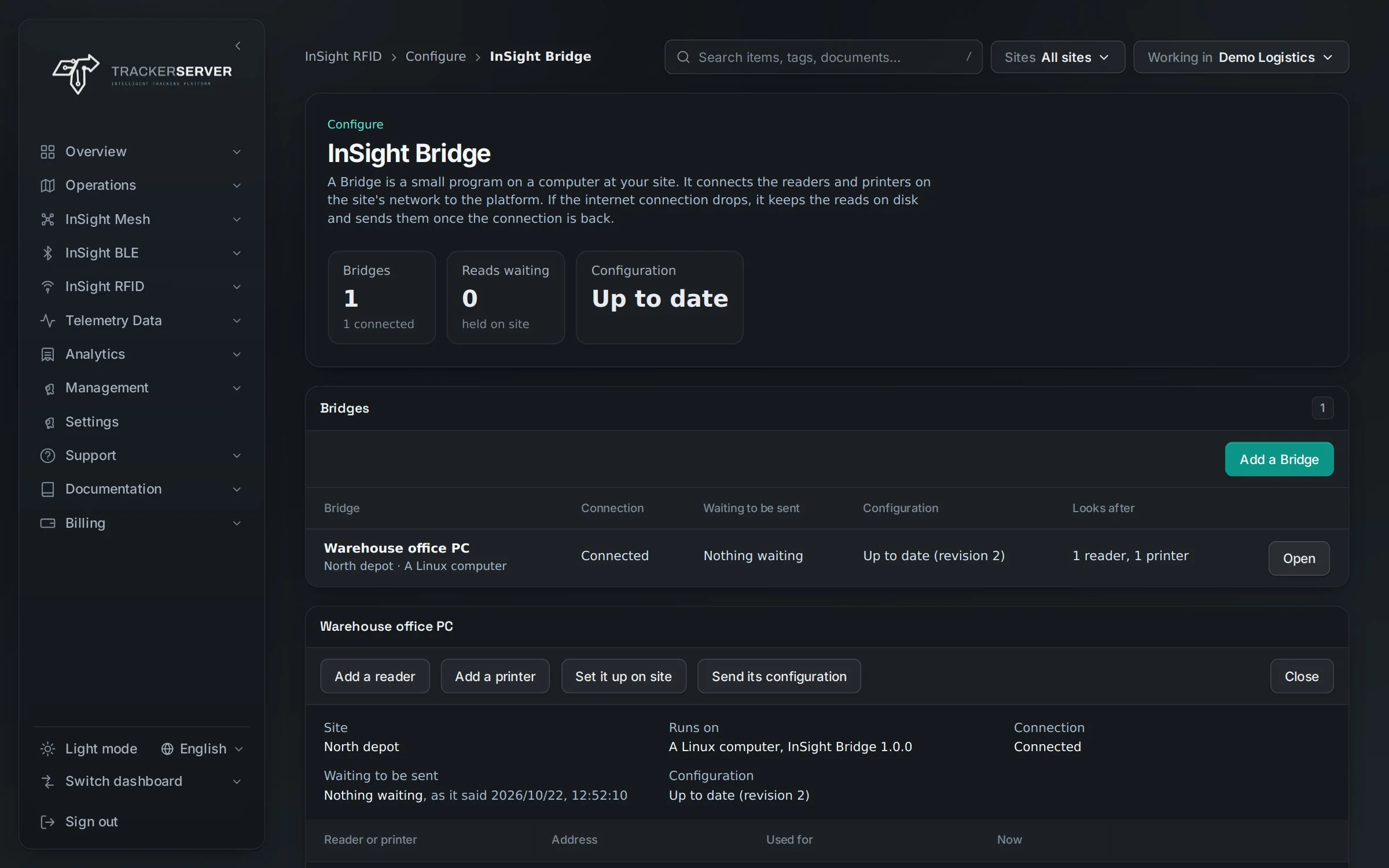
Task: Open Telemetry Data in the sidebar
Action: pyautogui.click(x=141, y=321)
